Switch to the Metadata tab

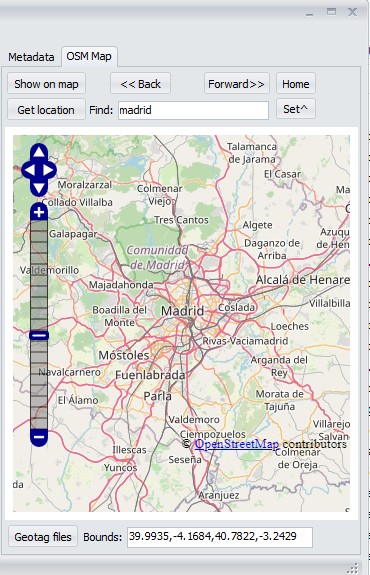(x=31, y=57)
